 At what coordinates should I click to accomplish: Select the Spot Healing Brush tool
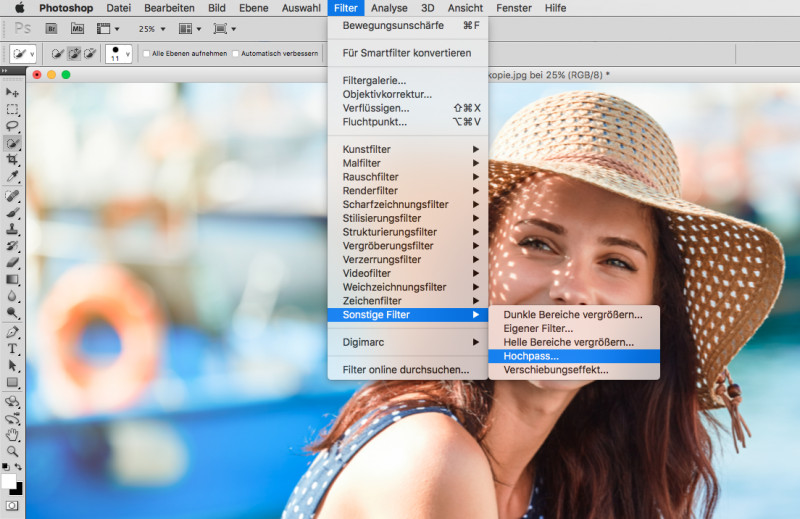point(12,195)
